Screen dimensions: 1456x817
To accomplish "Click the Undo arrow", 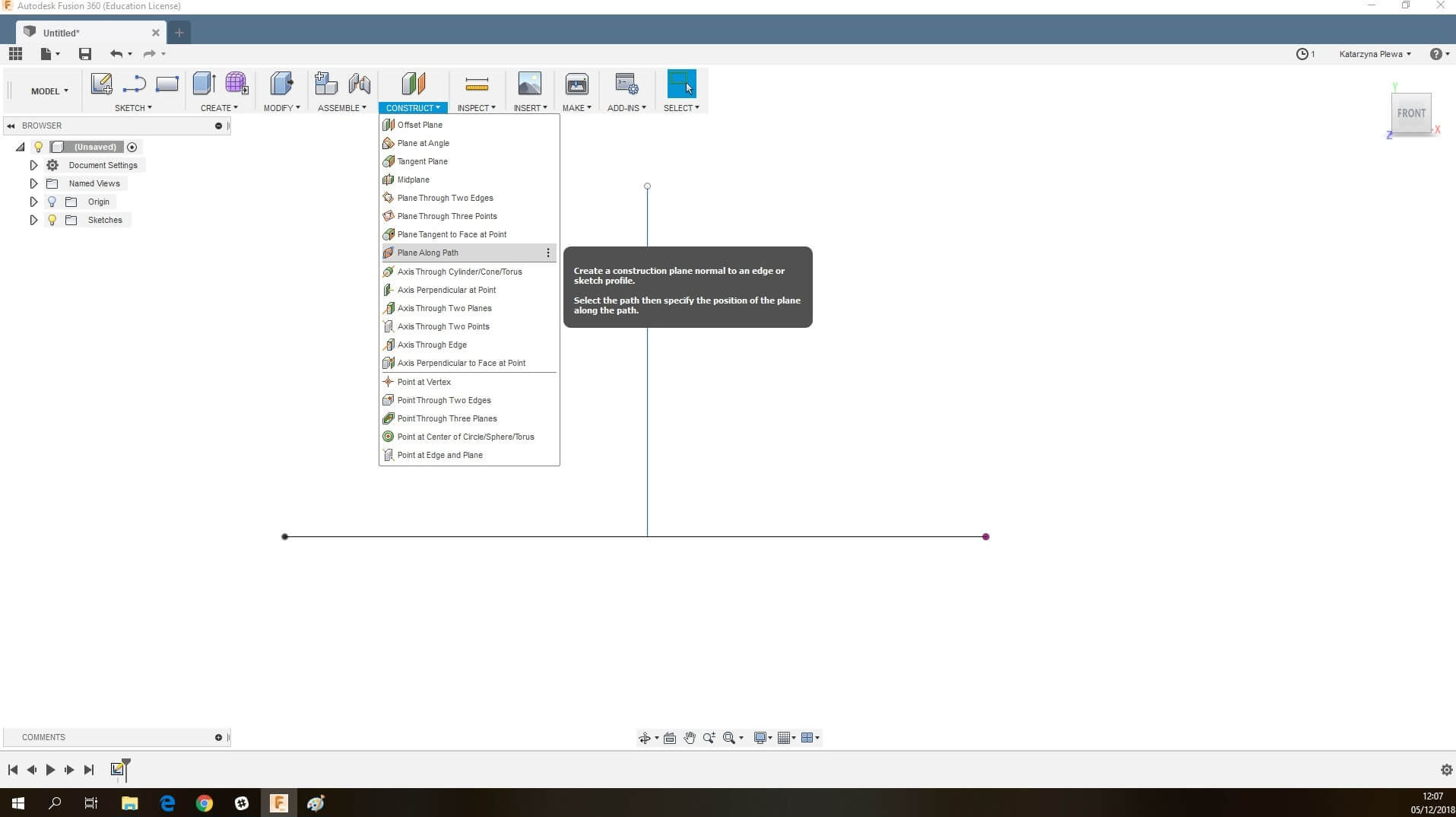I will 116,54.
